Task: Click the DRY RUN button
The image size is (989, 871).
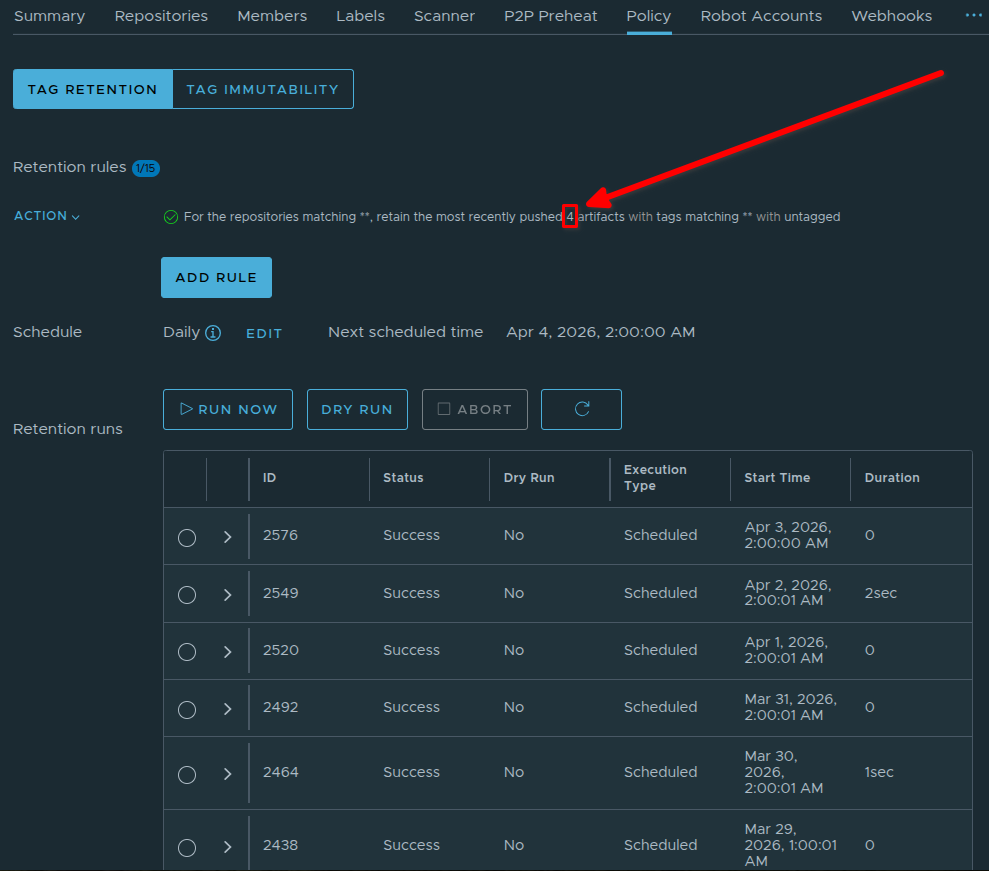Action: click(x=357, y=409)
